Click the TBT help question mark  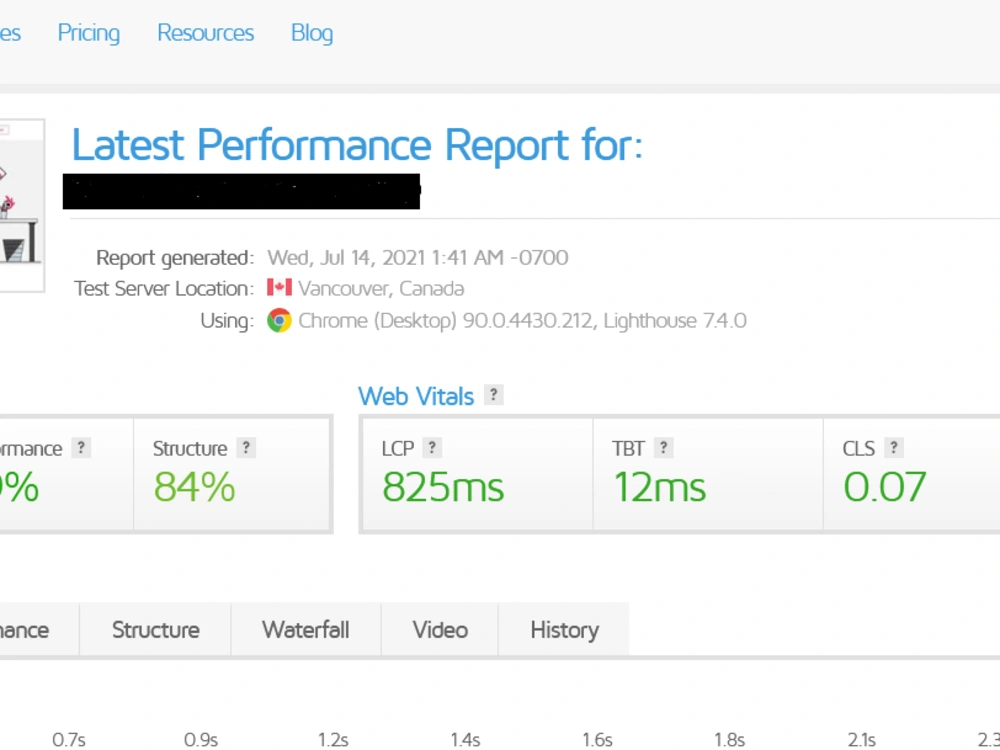click(663, 448)
